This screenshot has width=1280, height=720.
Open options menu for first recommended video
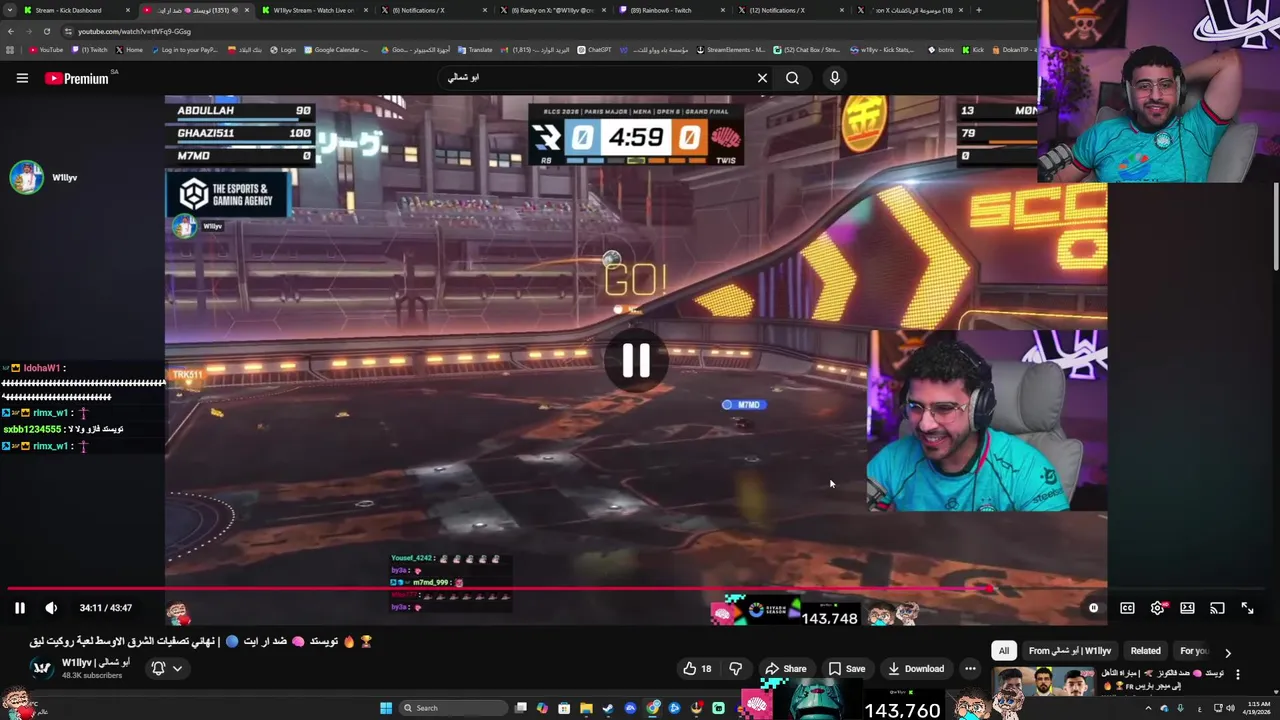point(1238,675)
